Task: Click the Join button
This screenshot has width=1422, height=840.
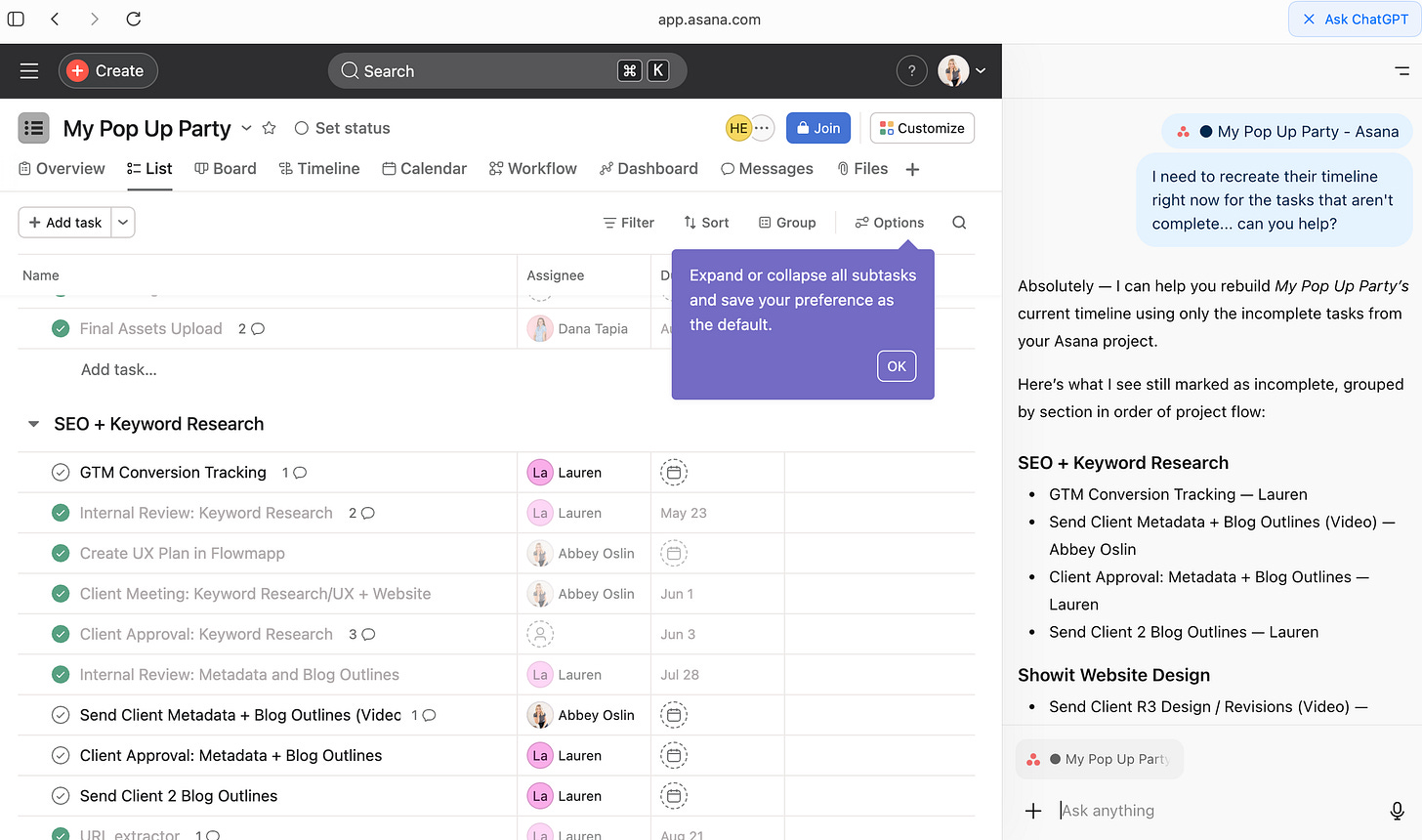Action: pyautogui.click(x=818, y=128)
